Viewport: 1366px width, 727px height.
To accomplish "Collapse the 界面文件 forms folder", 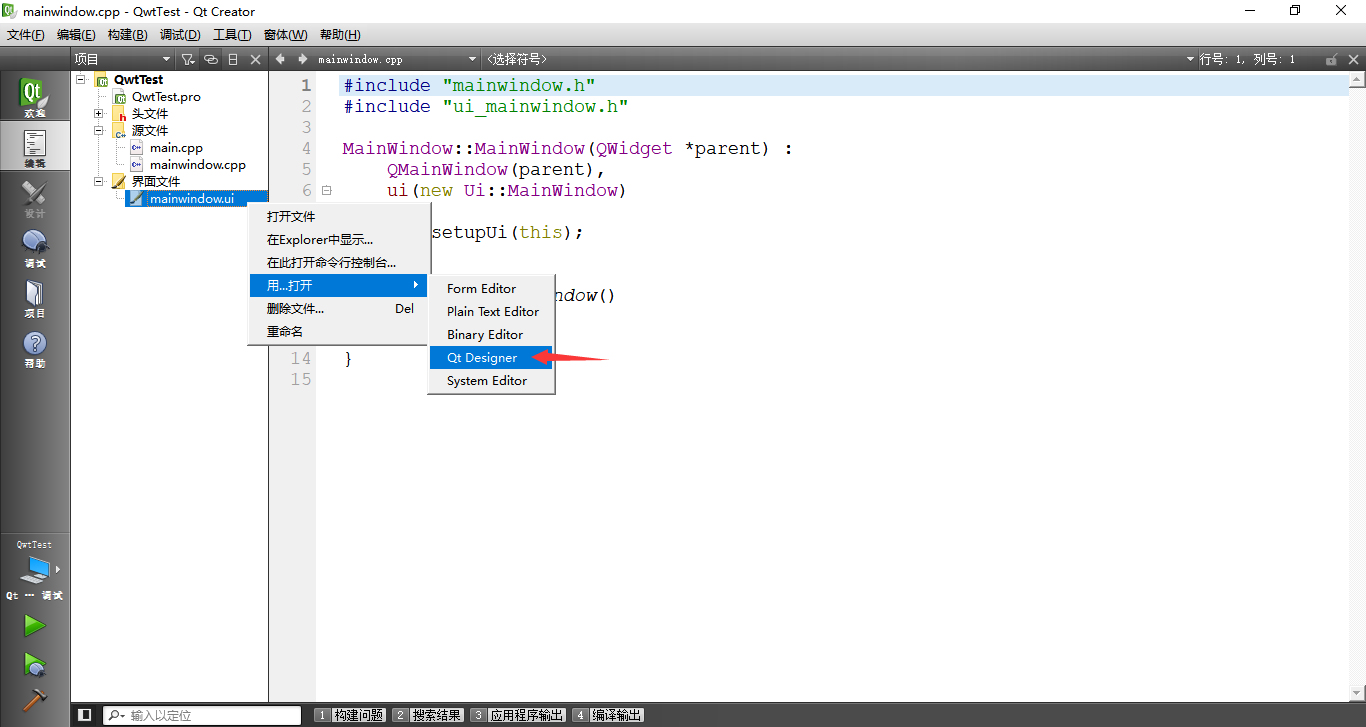I will (x=99, y=182).
